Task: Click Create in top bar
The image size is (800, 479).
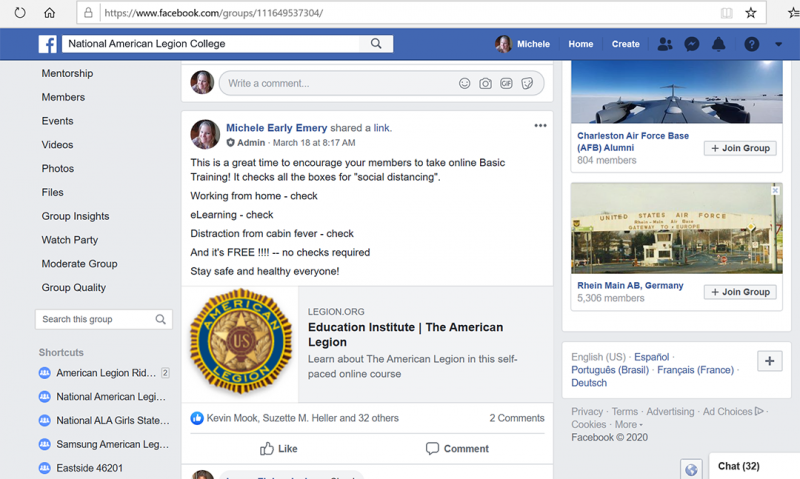Action: pos(626,44)
